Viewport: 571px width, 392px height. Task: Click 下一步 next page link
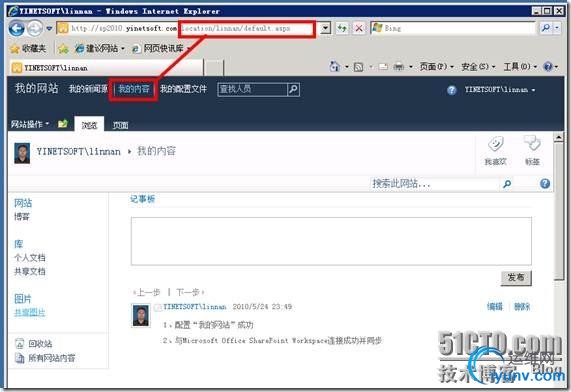190,292
